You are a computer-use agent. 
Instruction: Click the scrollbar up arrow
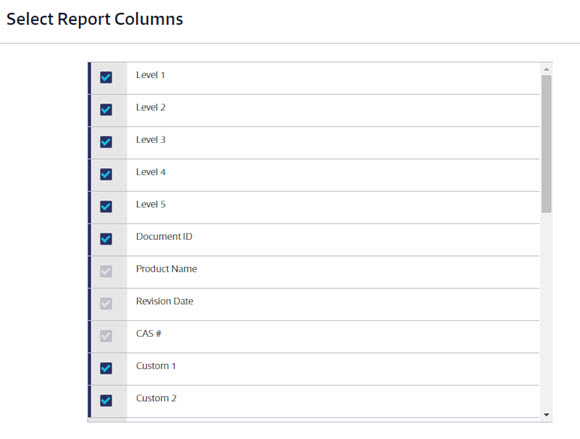click(x=546, y=69)
